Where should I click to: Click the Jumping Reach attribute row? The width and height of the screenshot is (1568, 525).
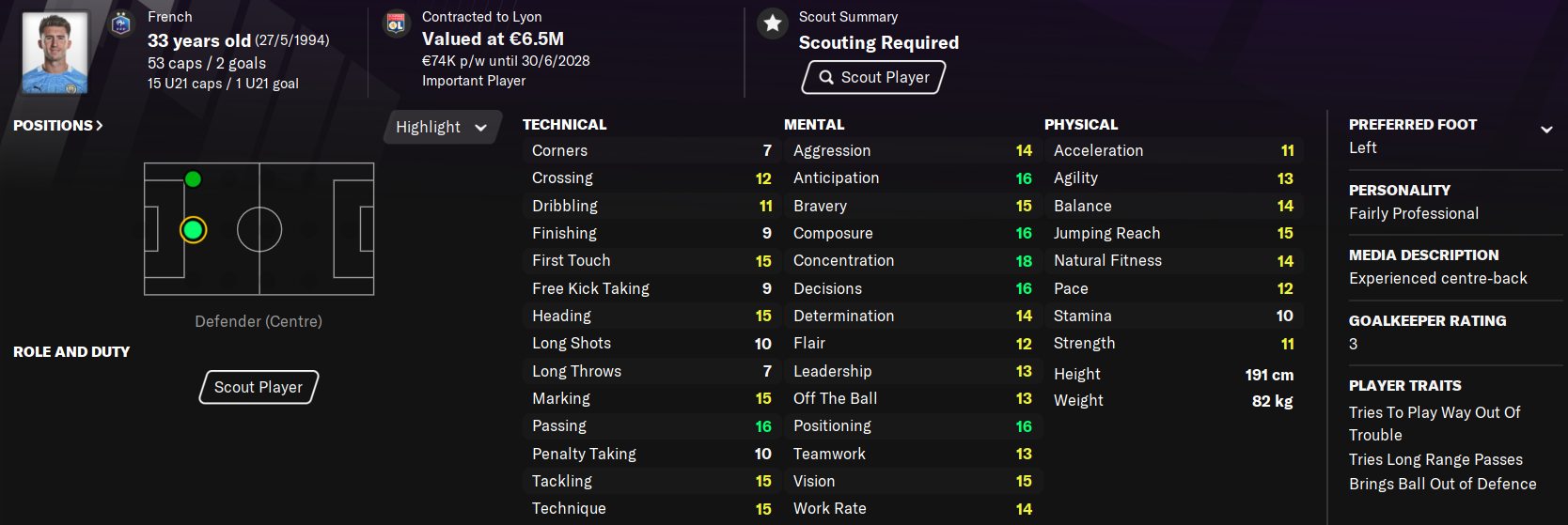coord(1172,233)
